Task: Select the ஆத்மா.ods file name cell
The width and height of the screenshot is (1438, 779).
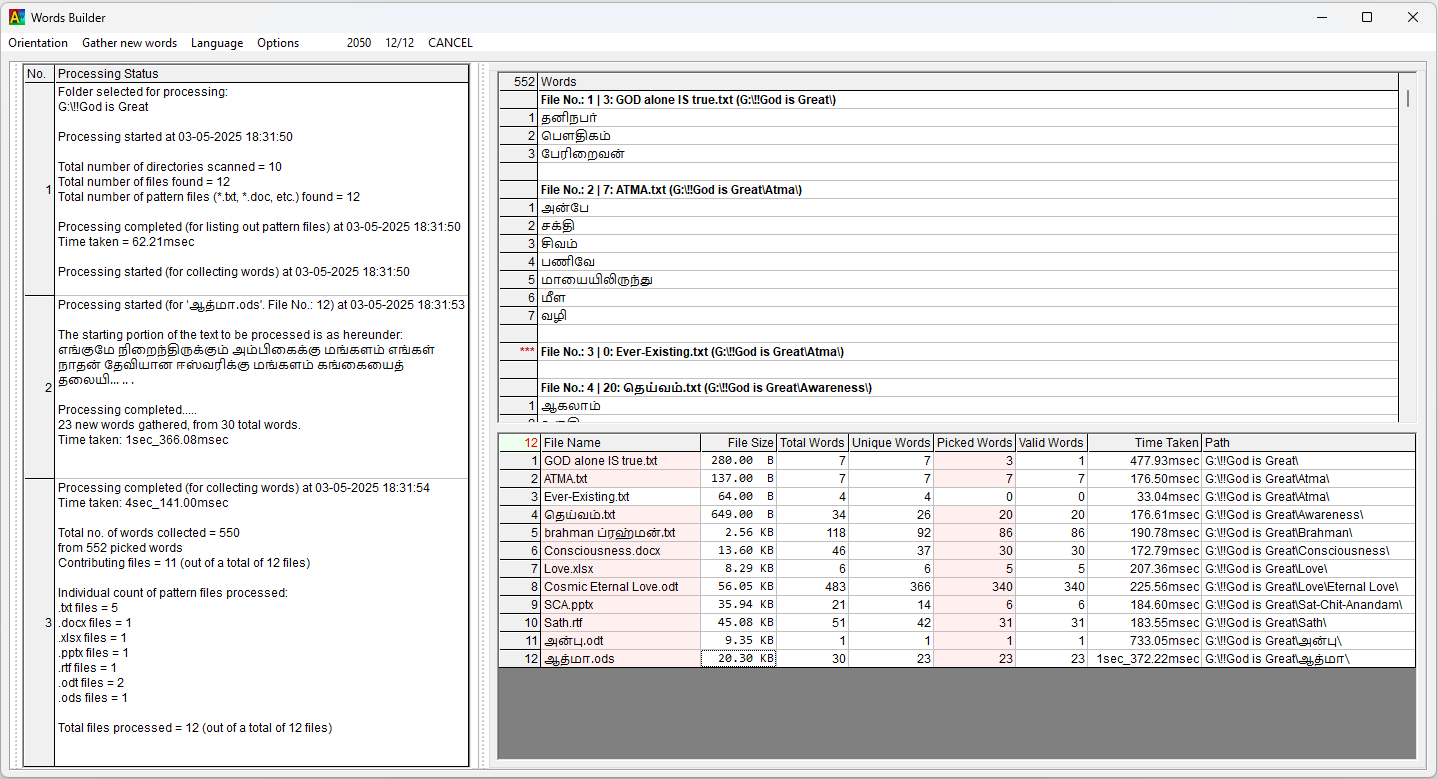Action: [x=620, y=659]
